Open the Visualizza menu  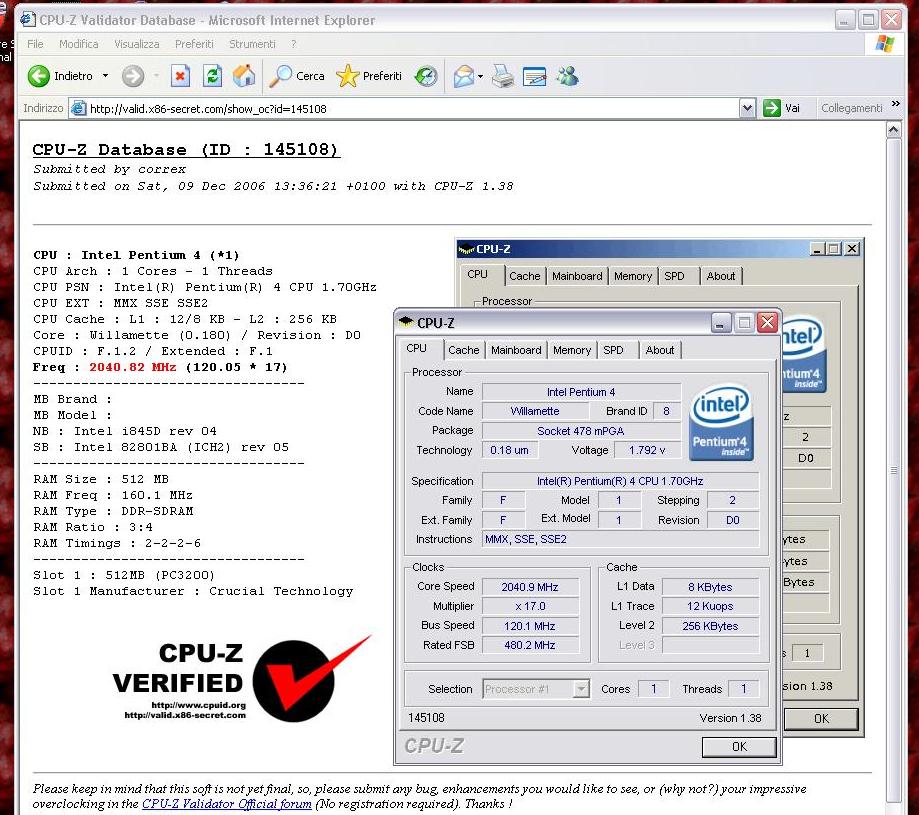137,44
